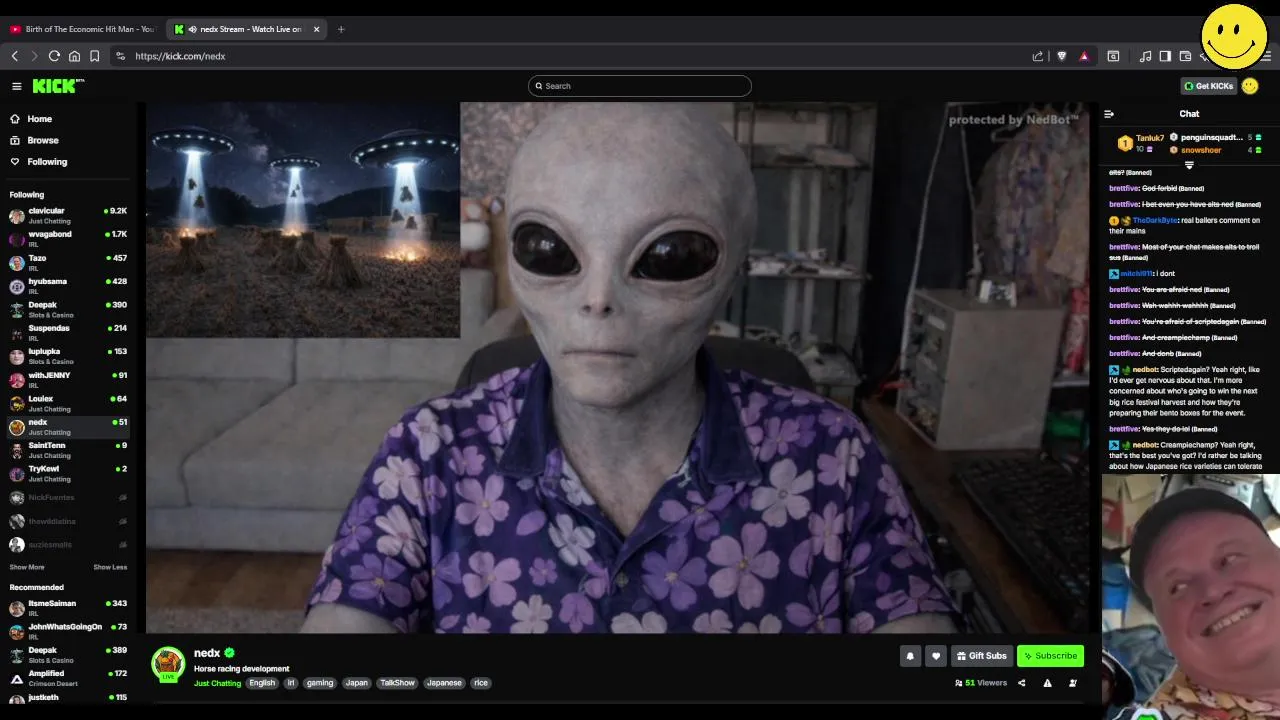
Task: Click the gaming tag
Action: point(320,683)
